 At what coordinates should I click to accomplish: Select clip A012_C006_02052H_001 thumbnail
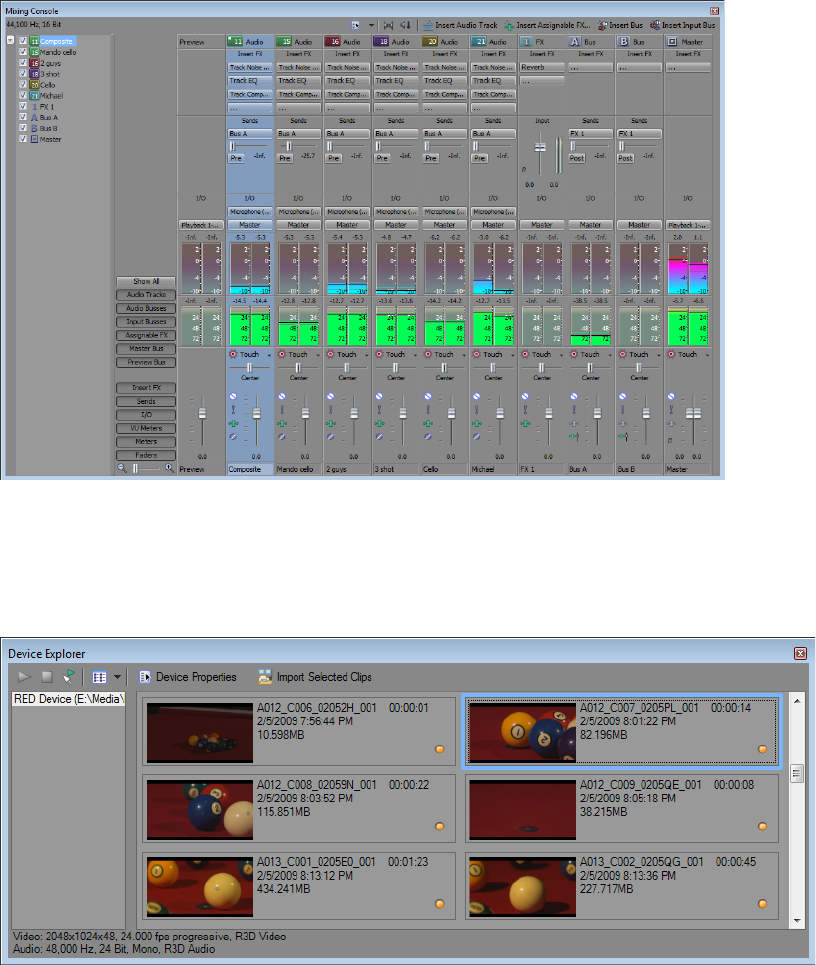point(199,732)
